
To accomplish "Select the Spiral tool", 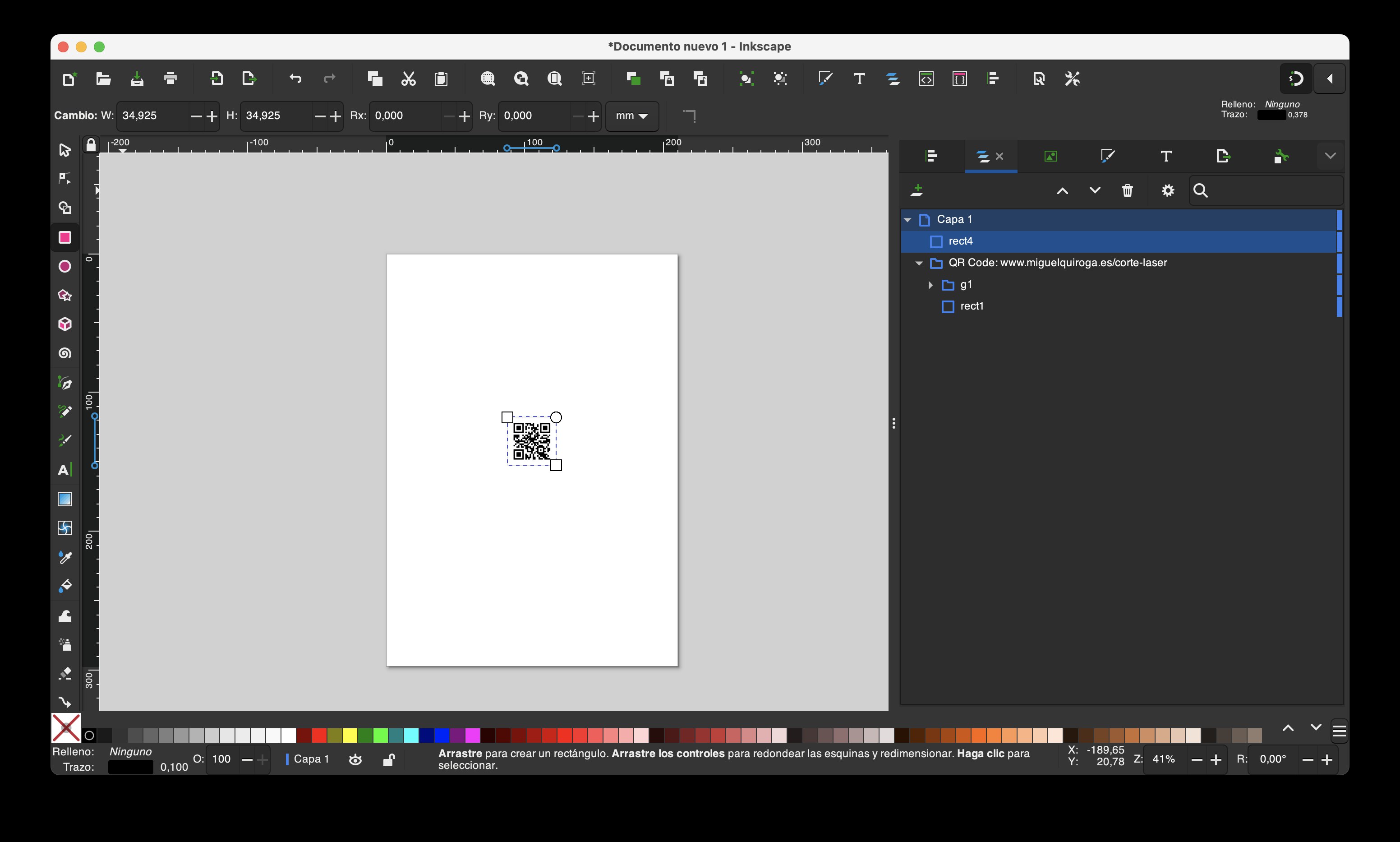I will (64, 353).
